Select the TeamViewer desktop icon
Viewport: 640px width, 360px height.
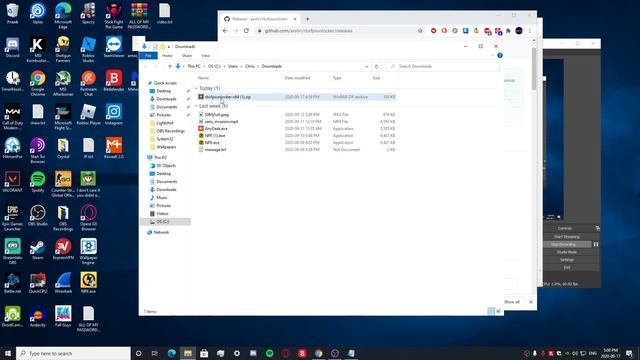[x=113, y=48]
